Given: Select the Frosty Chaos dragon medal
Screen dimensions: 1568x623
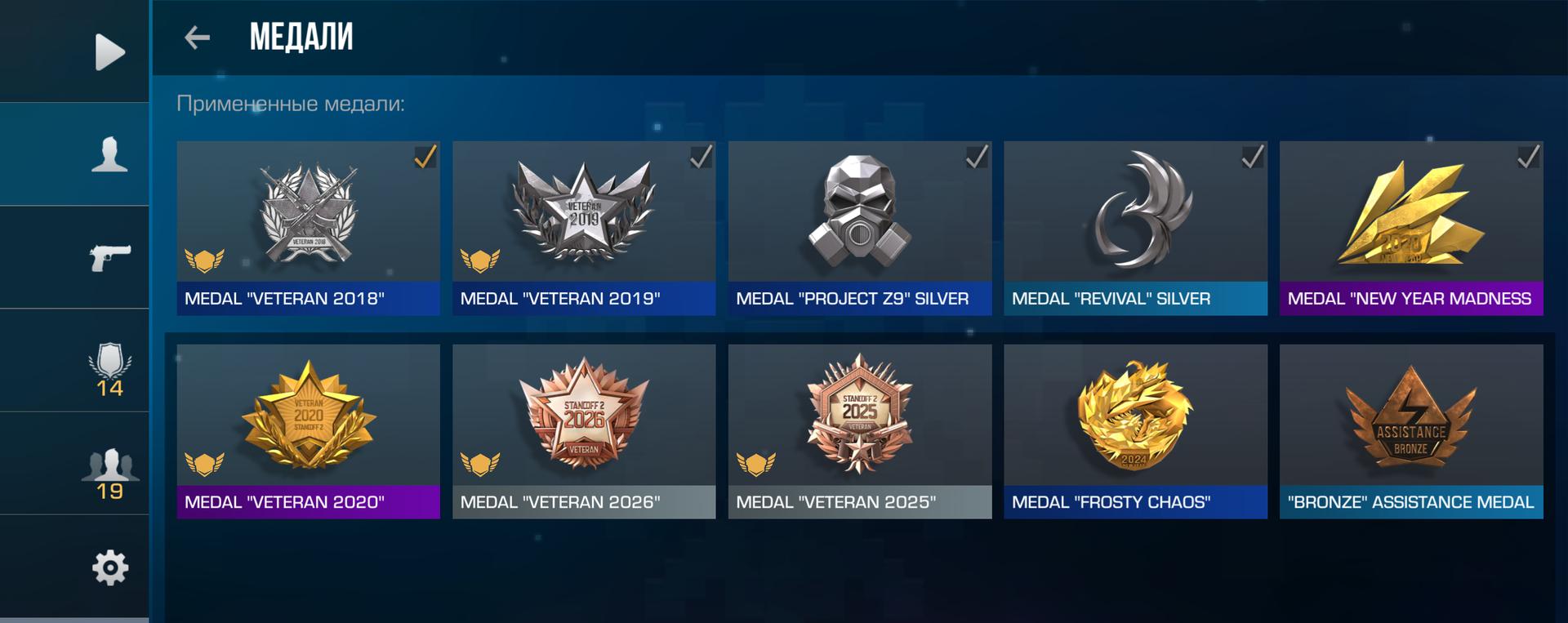Looking at the screenshot, I should coord(1136,431).
